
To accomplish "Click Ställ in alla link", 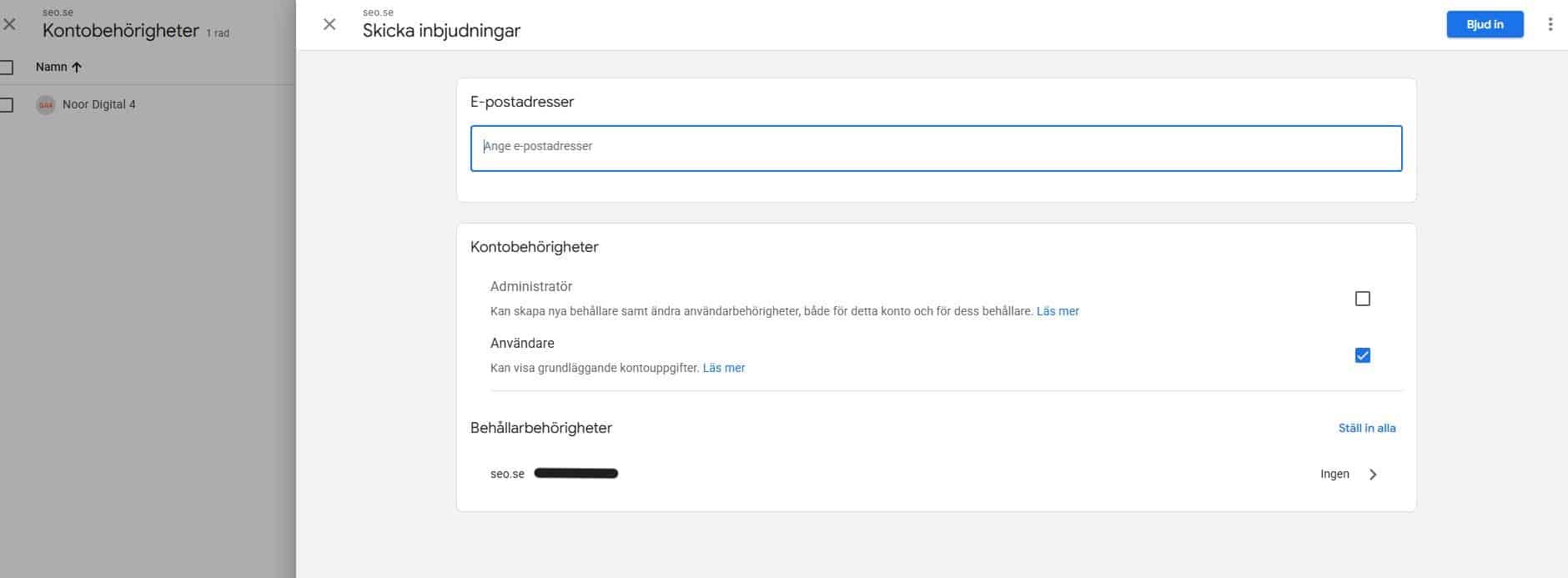I will (1366, 428).
